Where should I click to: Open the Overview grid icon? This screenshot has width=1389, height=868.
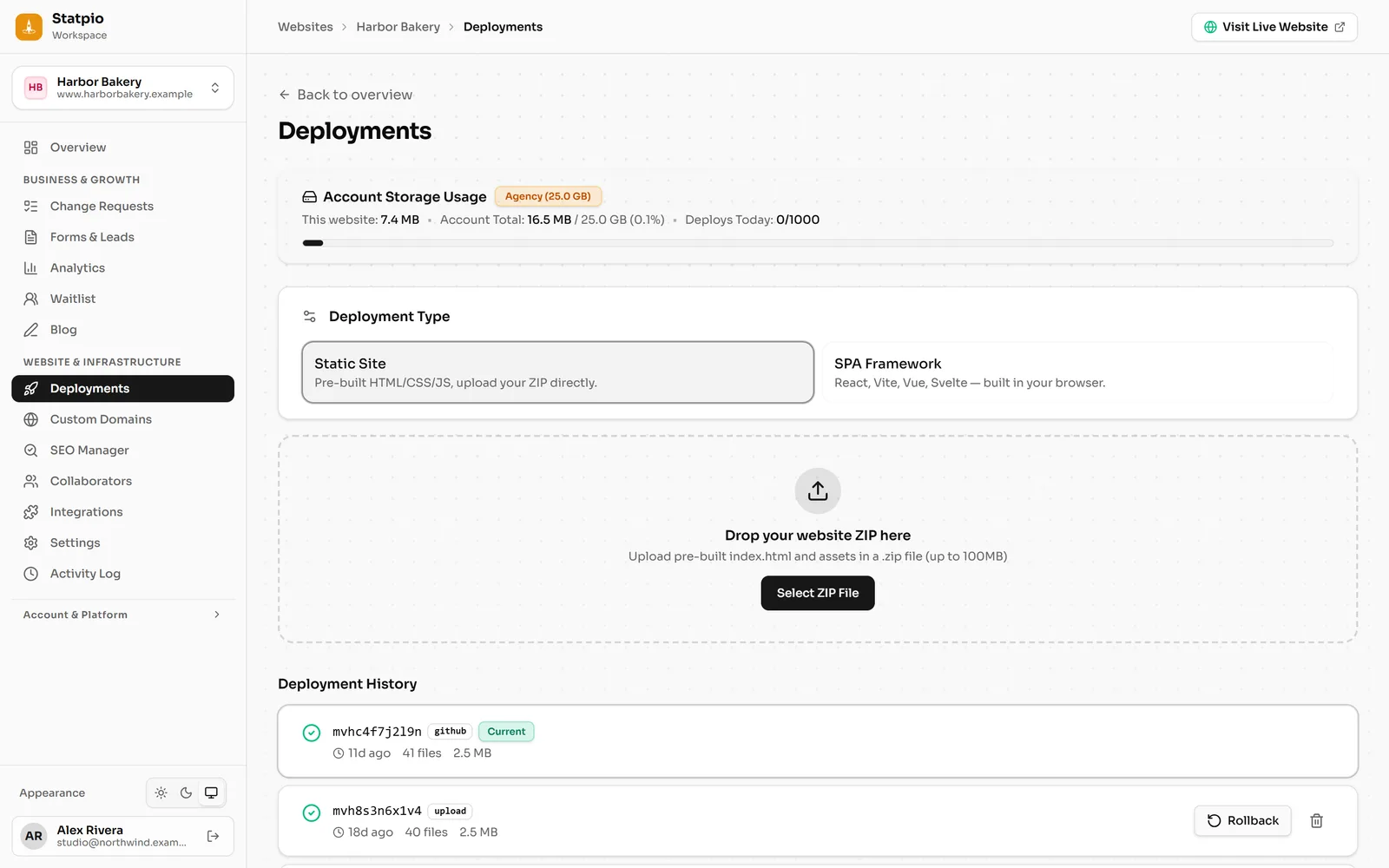[31, 148]
